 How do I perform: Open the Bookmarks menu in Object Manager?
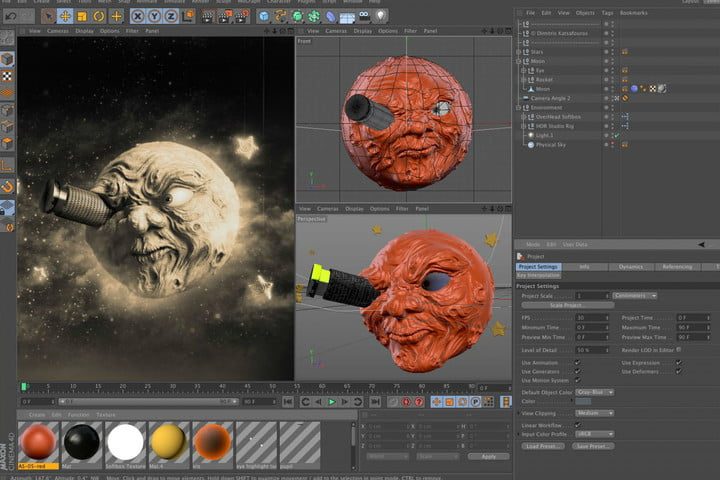[634, 13]
